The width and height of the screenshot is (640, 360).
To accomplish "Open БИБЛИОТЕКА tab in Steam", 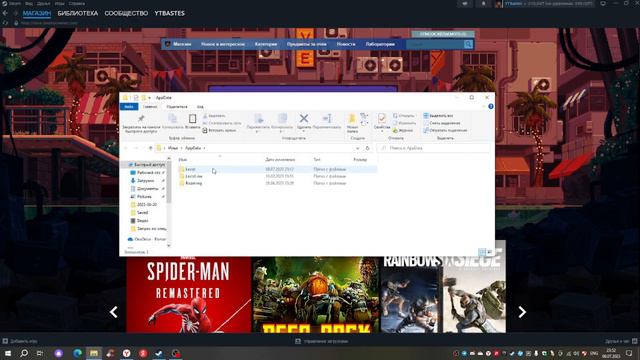I will [78, 13].
